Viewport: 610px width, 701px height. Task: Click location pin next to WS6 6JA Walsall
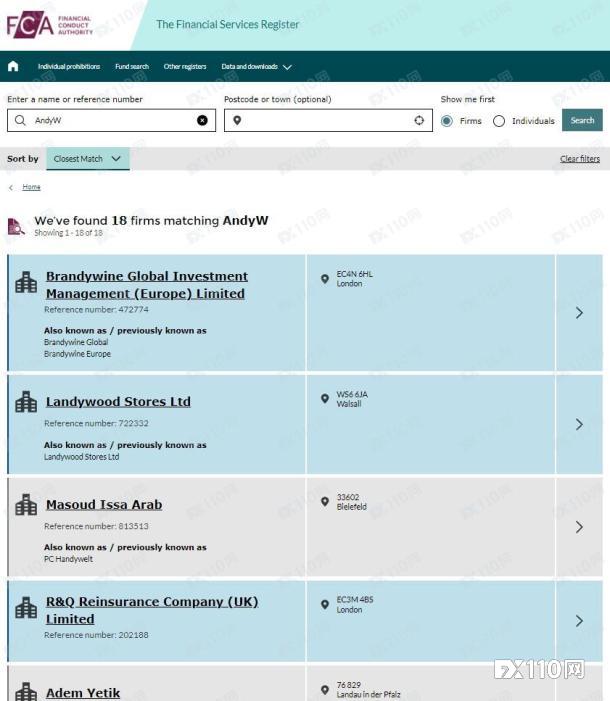pyautogui.click(x=324, y=399)
